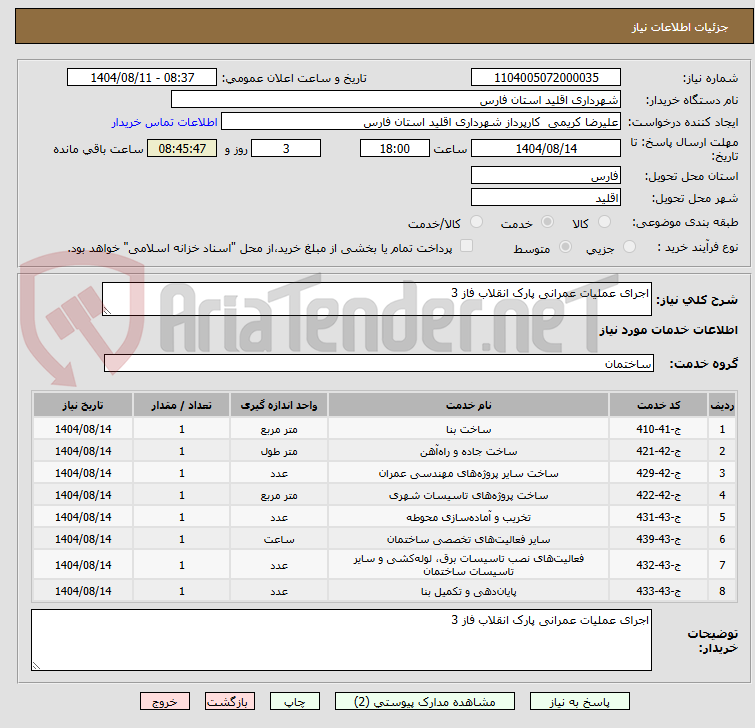Click service name ساخت بنا

pos(469,429)
